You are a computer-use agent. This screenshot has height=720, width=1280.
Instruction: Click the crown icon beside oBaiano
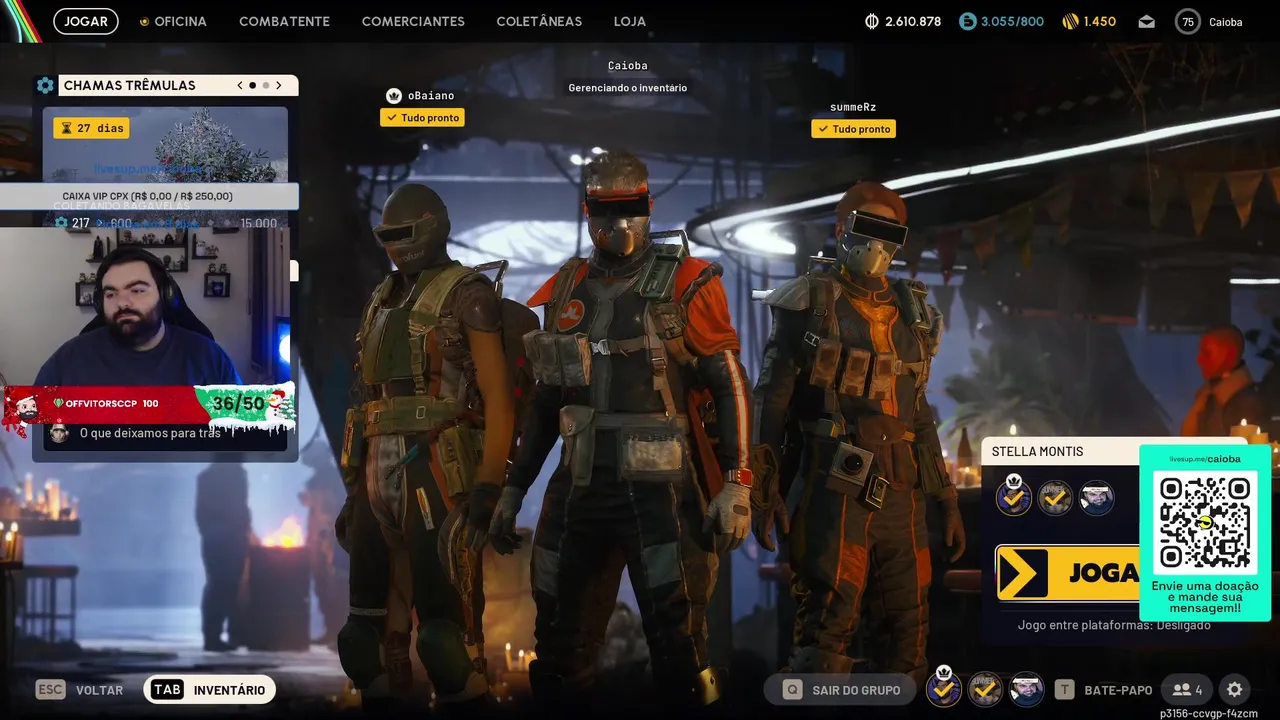[x=394, y=96]
